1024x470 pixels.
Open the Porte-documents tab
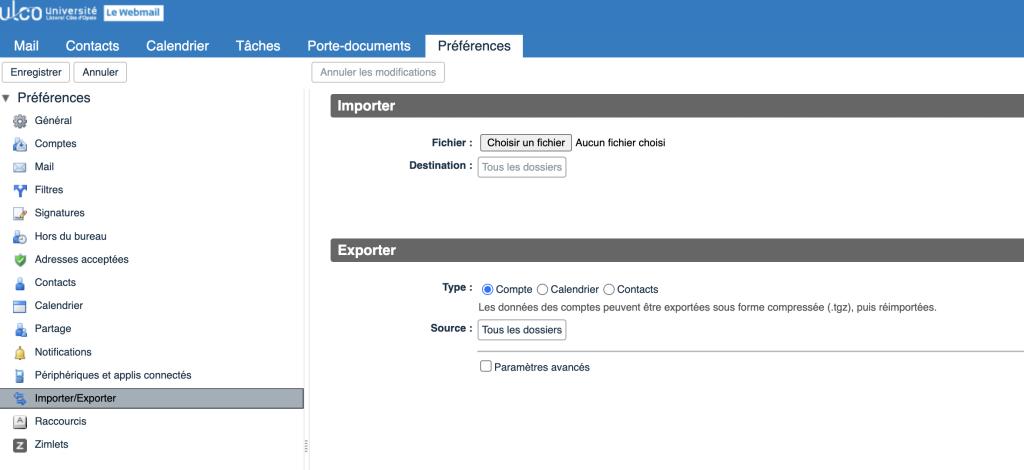359,46
